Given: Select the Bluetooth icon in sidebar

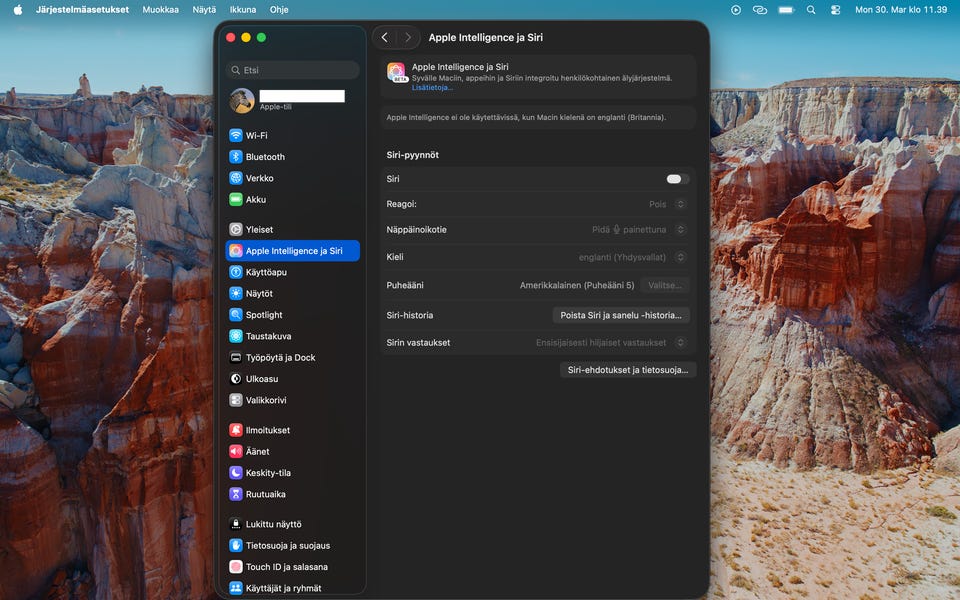Looking at the screenshot, I should coord(236,157).
